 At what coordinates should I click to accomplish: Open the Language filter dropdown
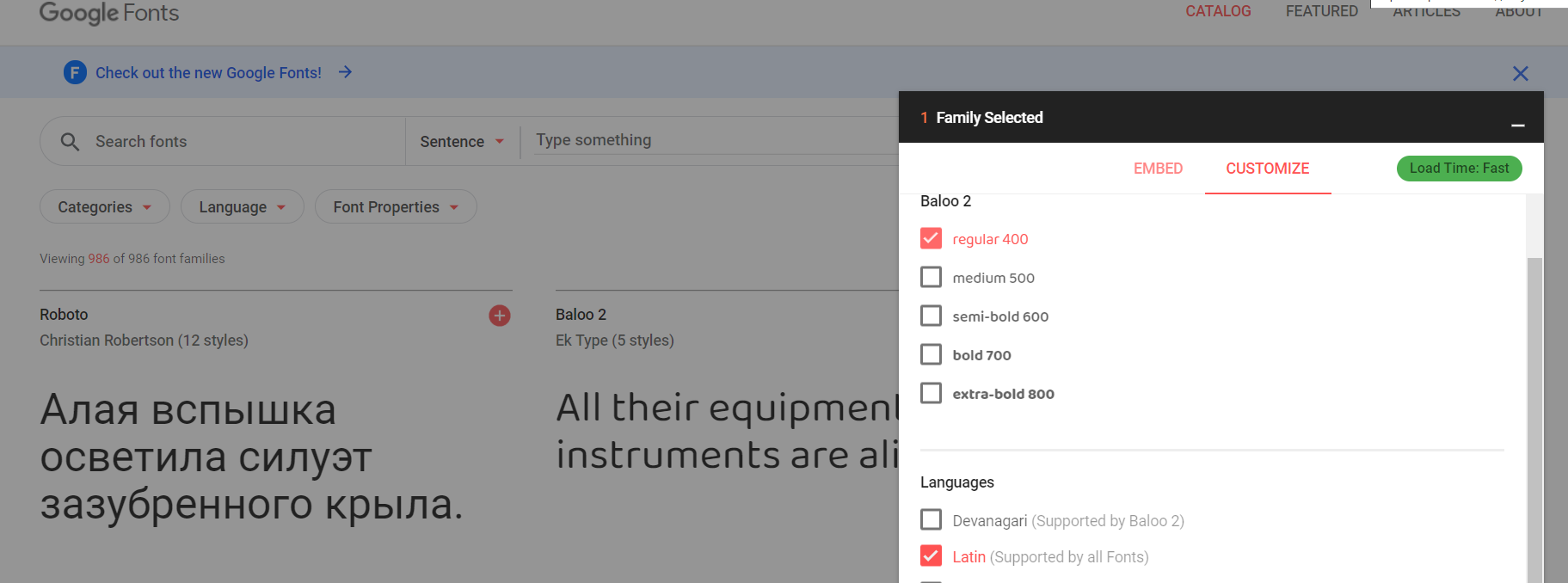tap(243, 206)
